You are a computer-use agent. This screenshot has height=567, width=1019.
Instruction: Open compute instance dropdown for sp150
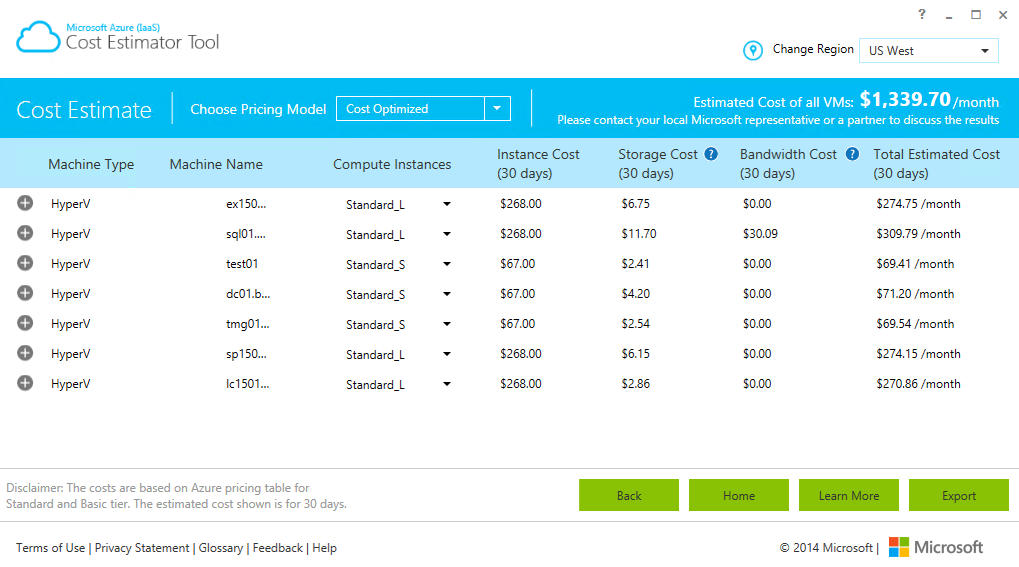click(446, 354)
